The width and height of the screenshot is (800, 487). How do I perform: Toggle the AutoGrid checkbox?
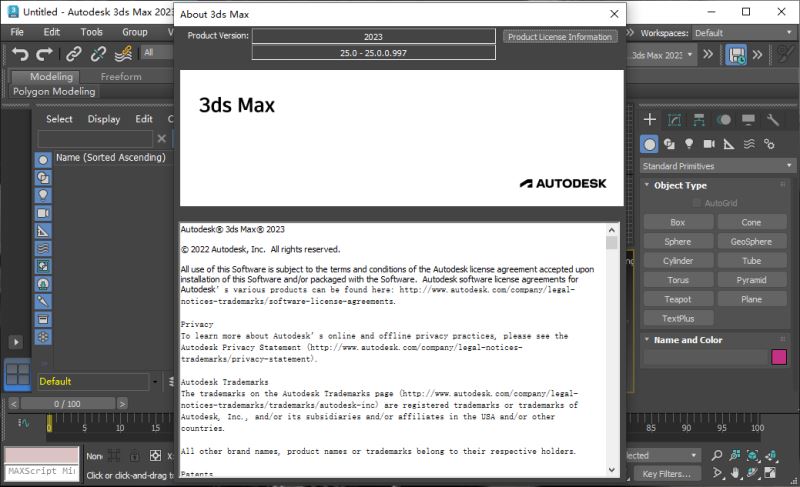[x=696, y=203]
